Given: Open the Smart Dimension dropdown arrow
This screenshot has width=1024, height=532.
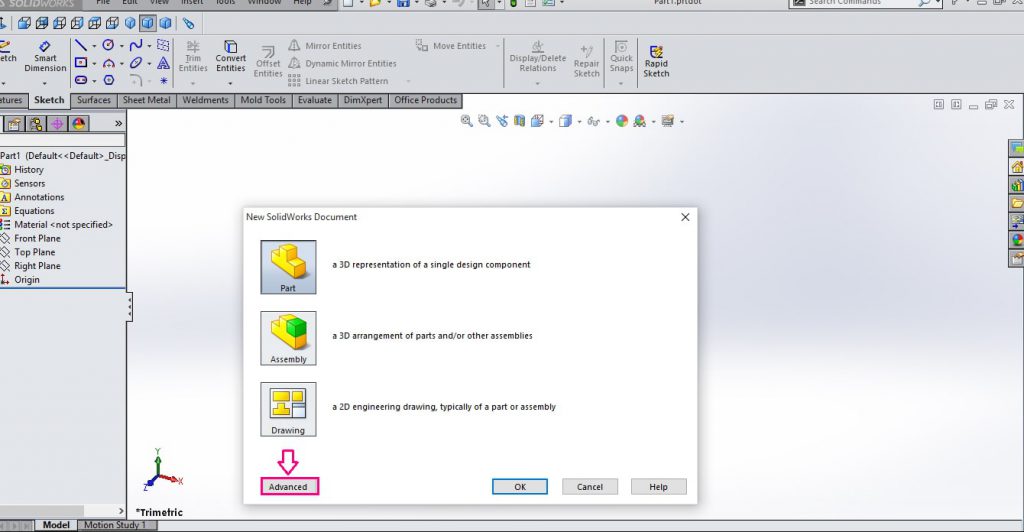Looking at the screenshot, I should (44, 83).
